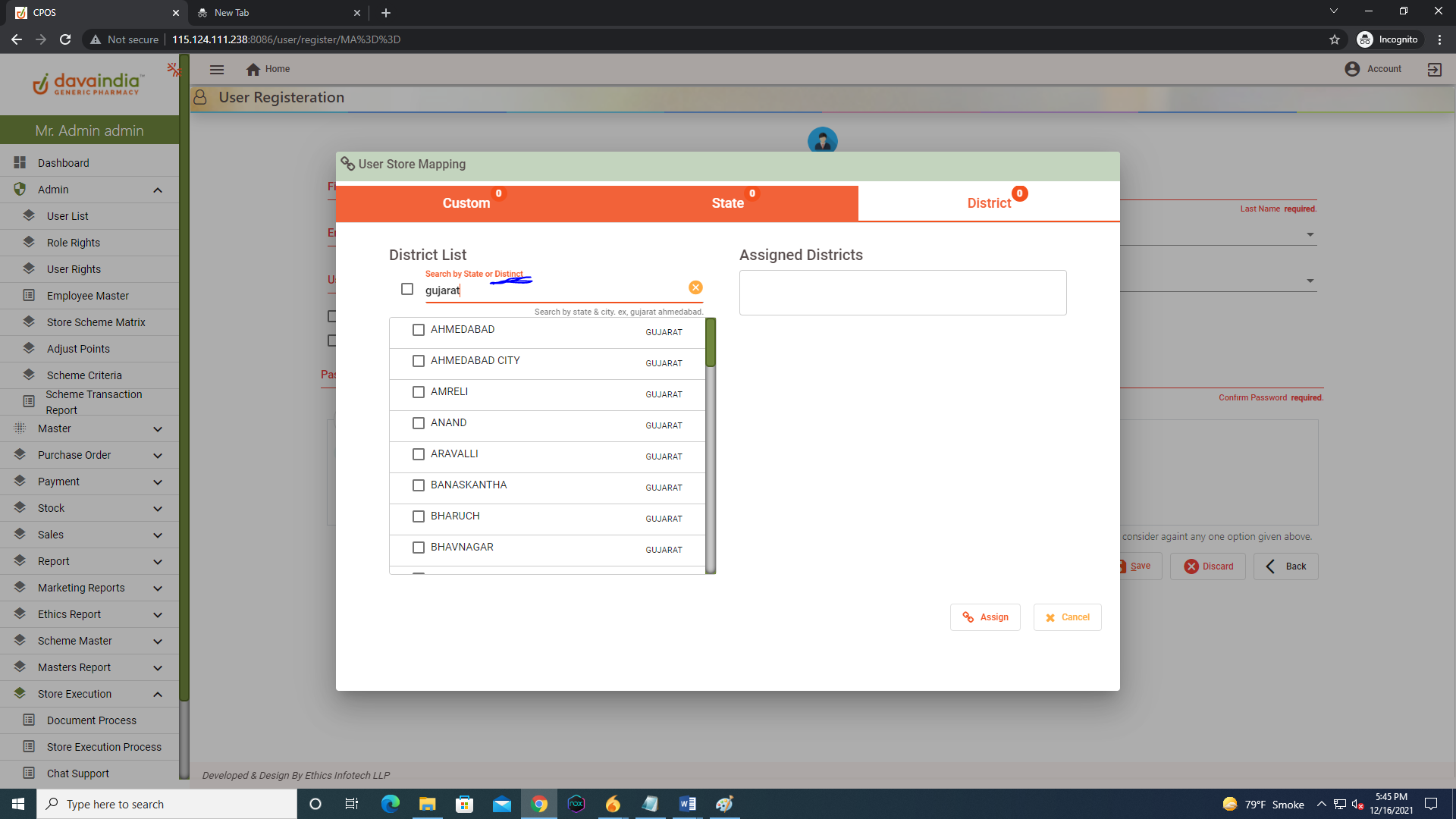Expand the Purchase Order sidebar menu
This screenshot has width=1456, height=819.
pyautogui.click(x=157, y=455)
